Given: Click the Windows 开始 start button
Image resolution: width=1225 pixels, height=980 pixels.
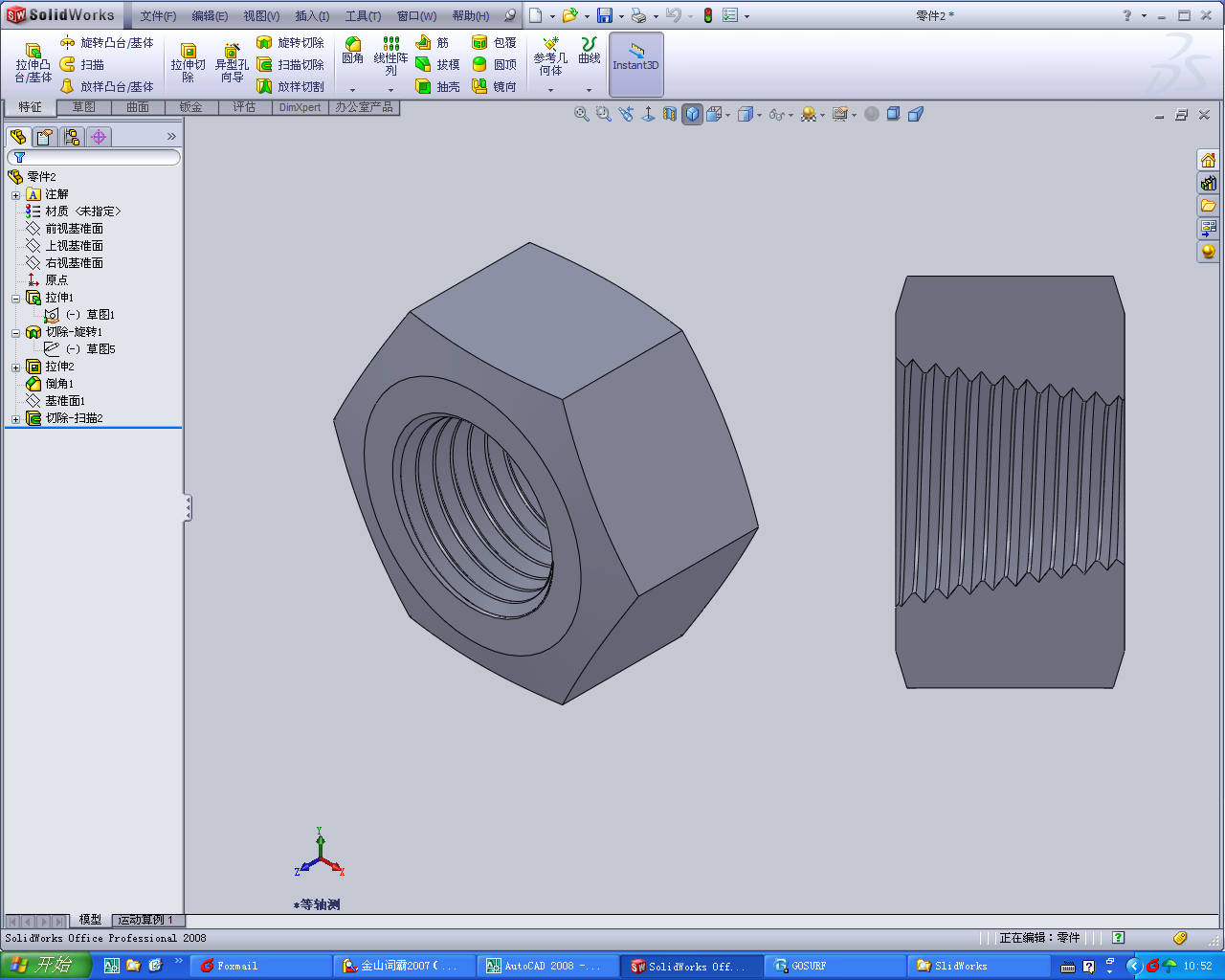Looking at the screenshot, I should click(x=45, y=966).
